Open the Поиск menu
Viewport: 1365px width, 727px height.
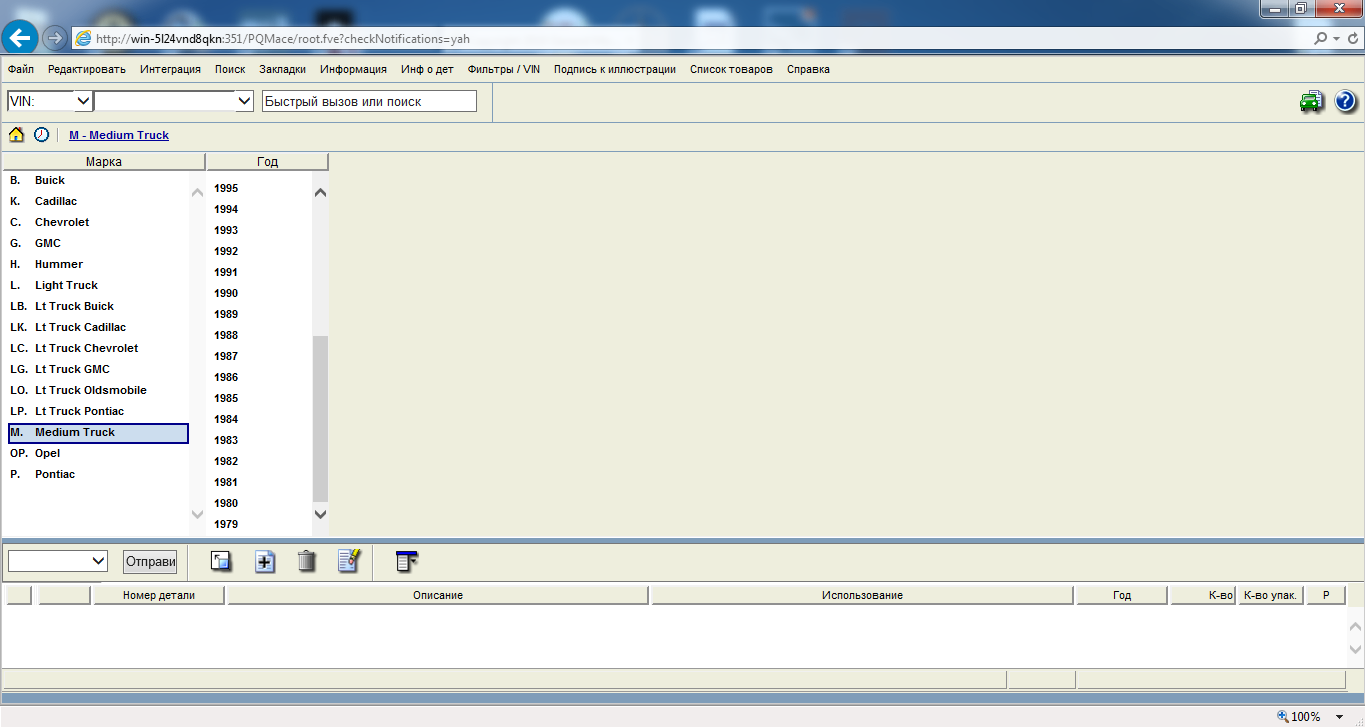(230, 69)
